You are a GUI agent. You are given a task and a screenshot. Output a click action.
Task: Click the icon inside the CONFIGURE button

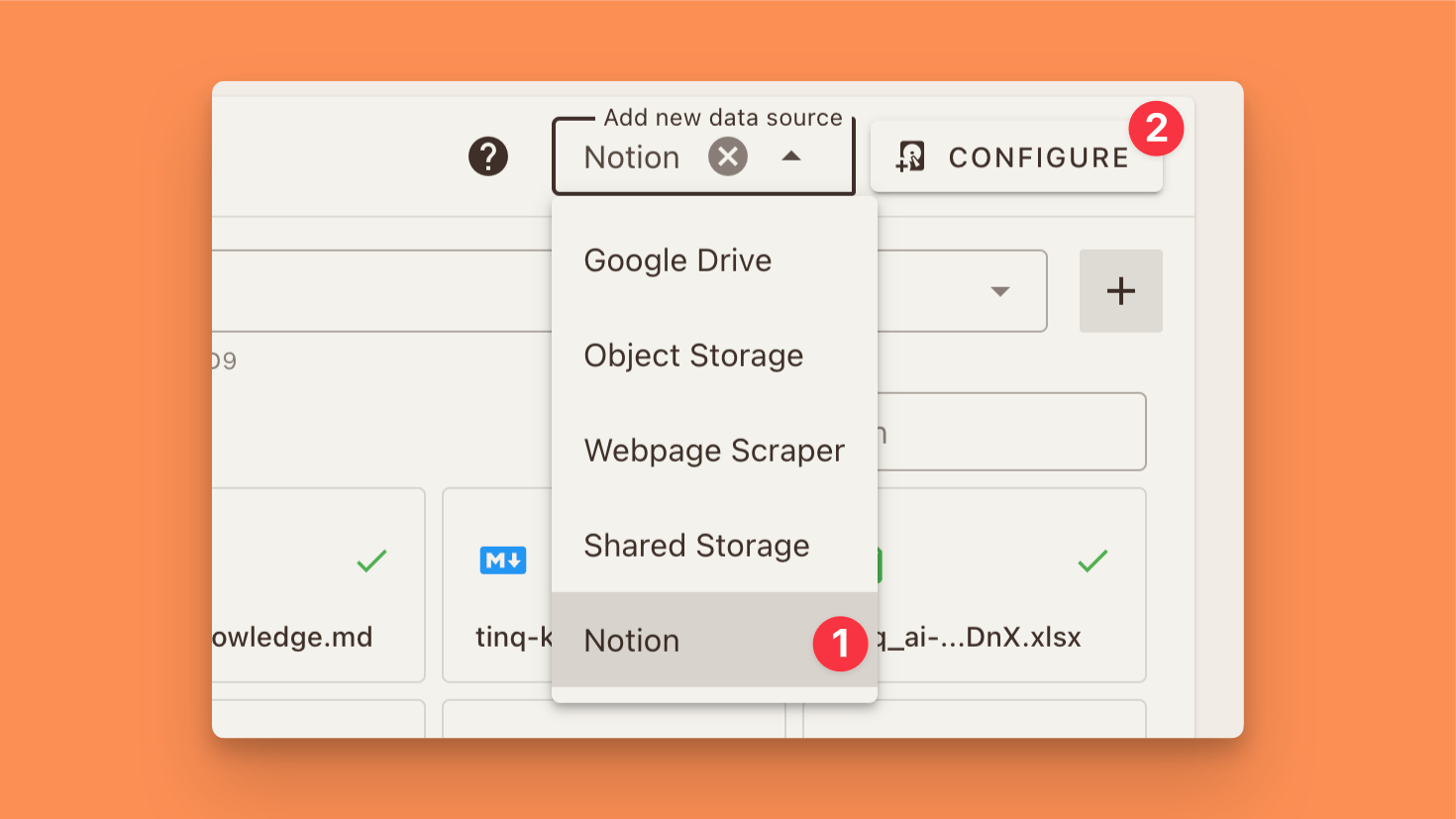pyautogui.click(x=911, y=156)
